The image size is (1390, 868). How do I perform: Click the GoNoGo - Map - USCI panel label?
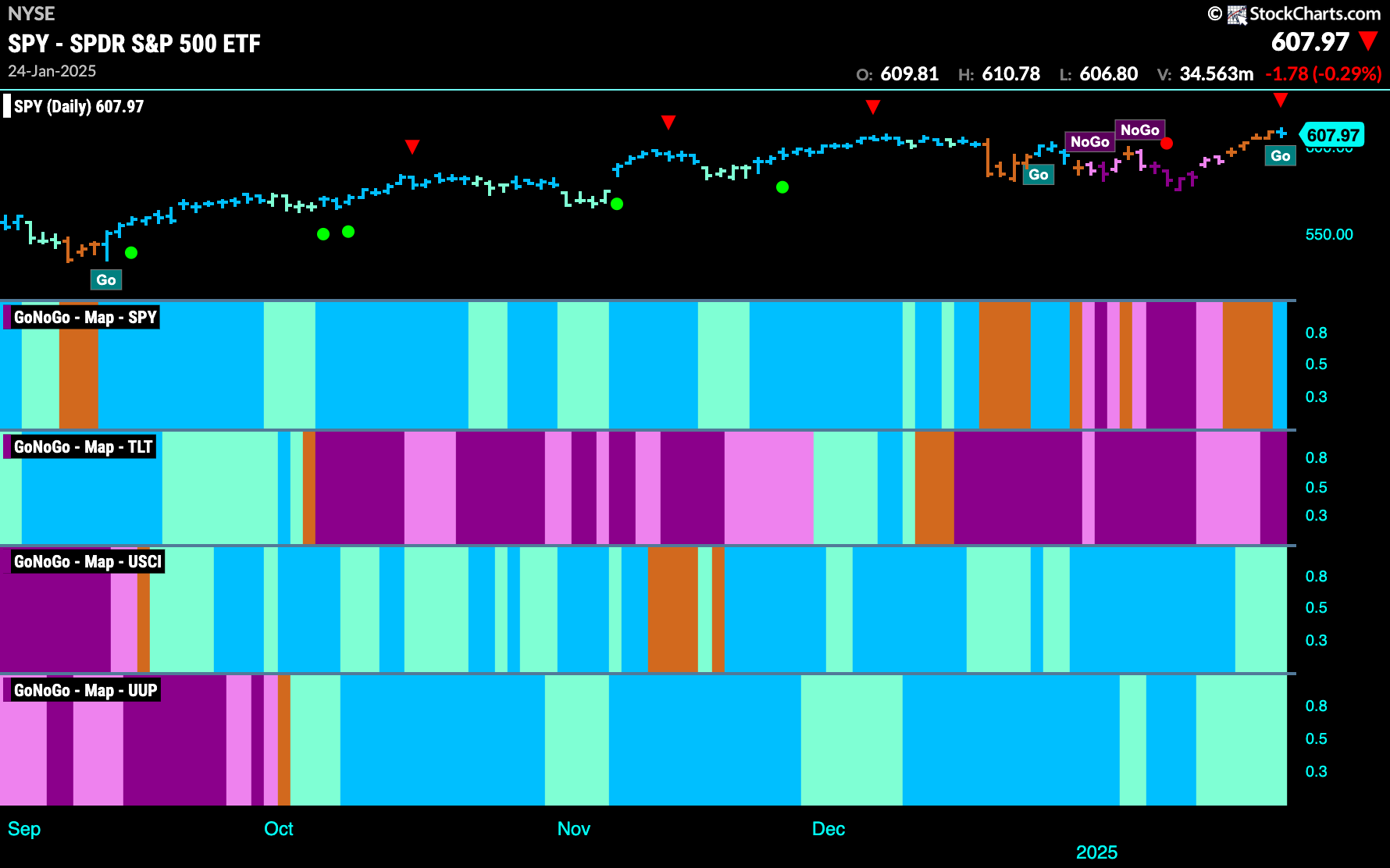tap(84, 561)
